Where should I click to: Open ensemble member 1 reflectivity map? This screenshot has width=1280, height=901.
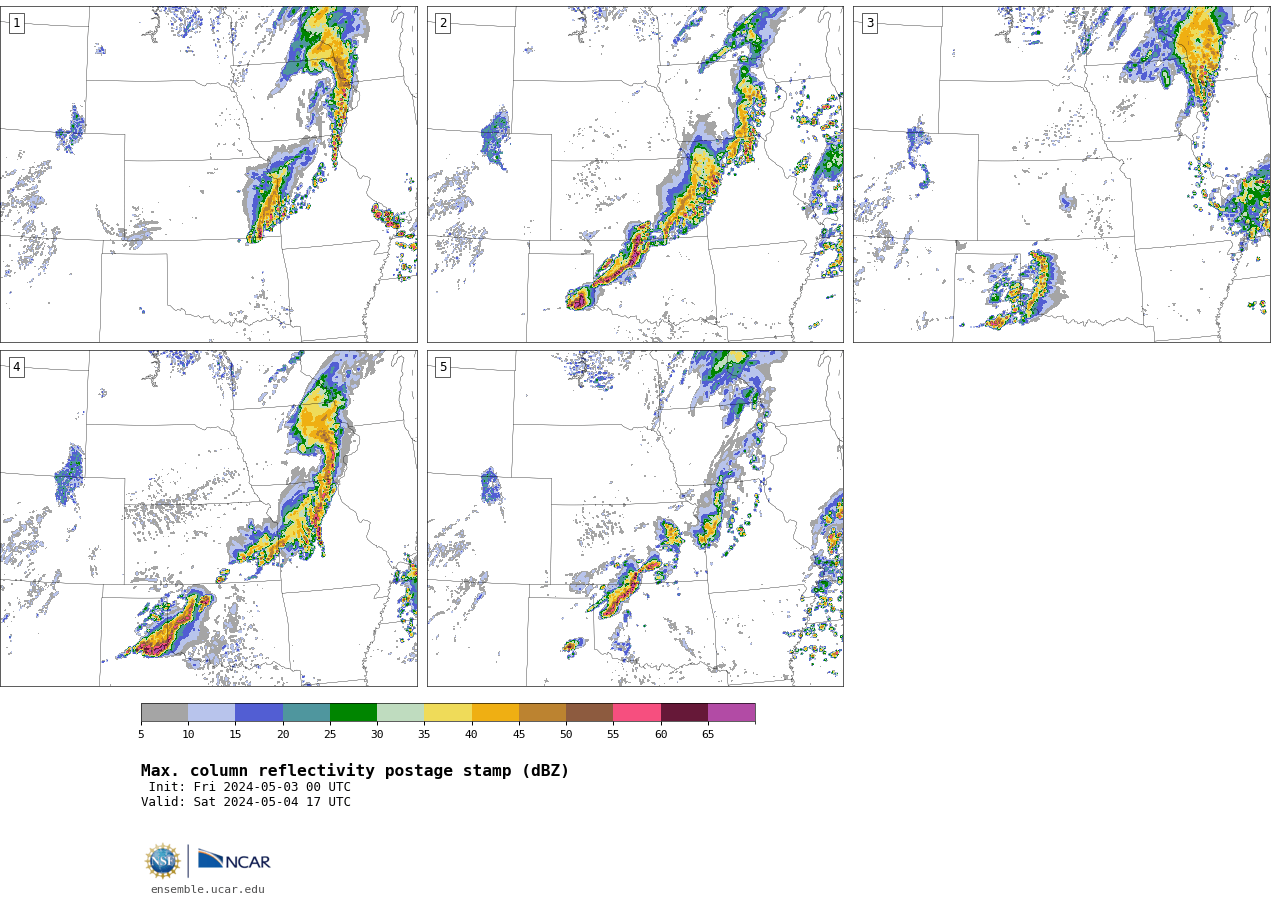click(x=208, y=174)
